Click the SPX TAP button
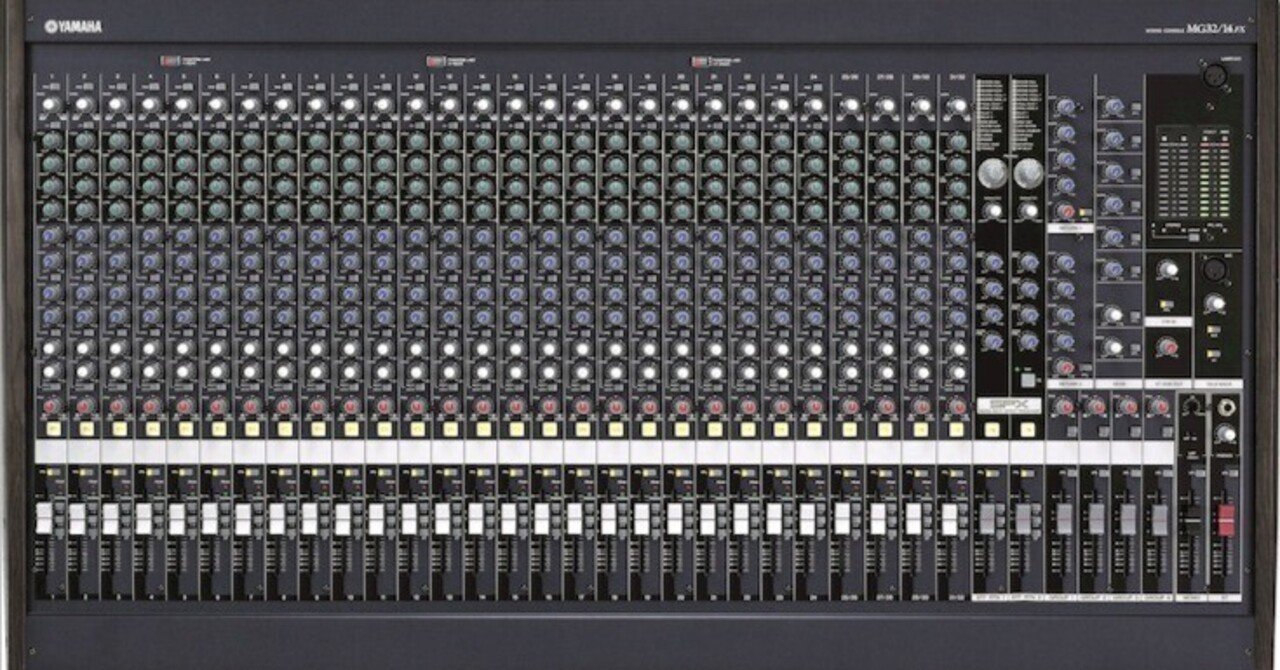Image resolution: width=1280 pixels, height=670 pixels. [1027, 380]
